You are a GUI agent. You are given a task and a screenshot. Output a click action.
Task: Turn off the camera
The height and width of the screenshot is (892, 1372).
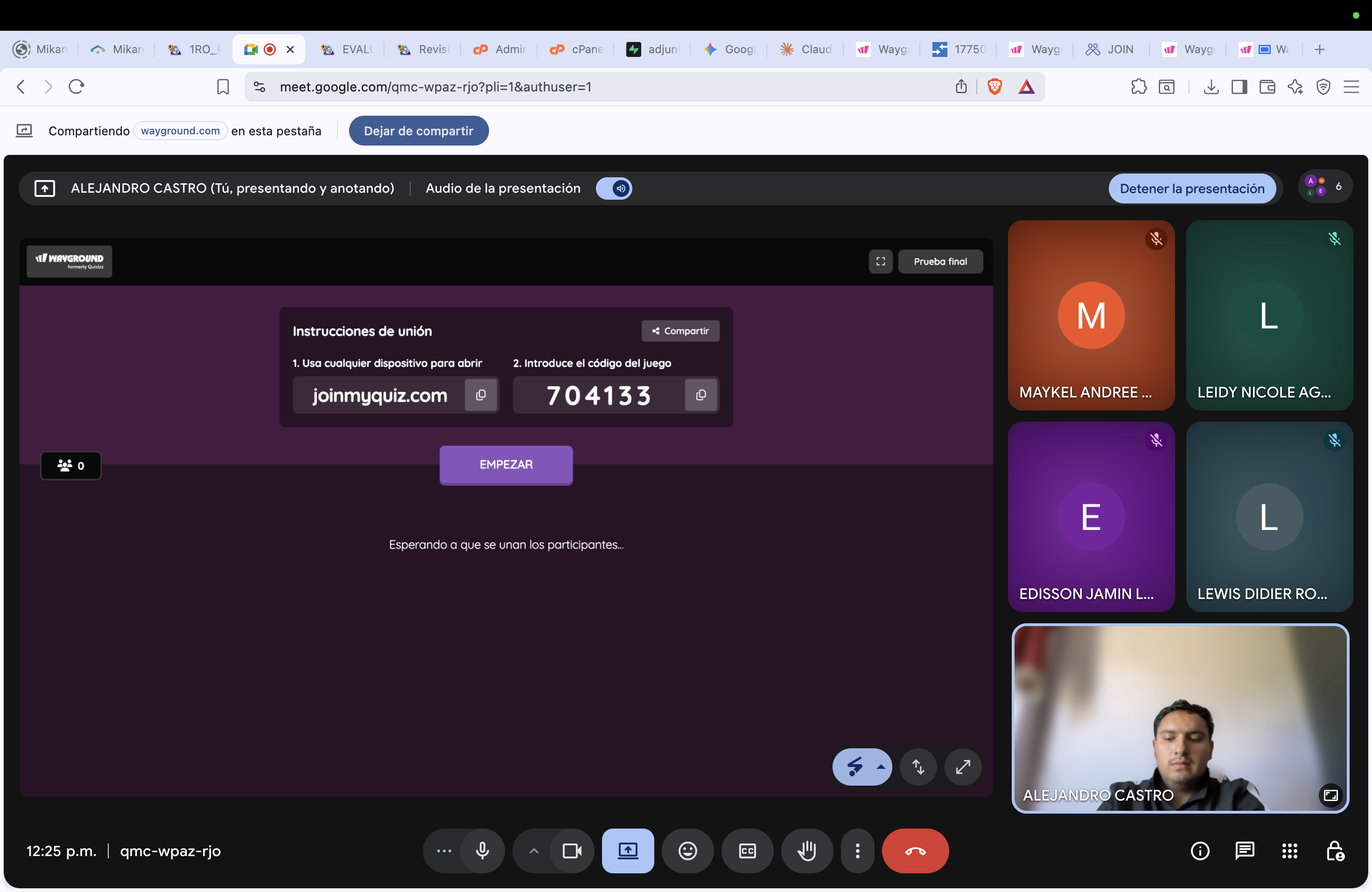pyautogui.click(x=571, y=850)
